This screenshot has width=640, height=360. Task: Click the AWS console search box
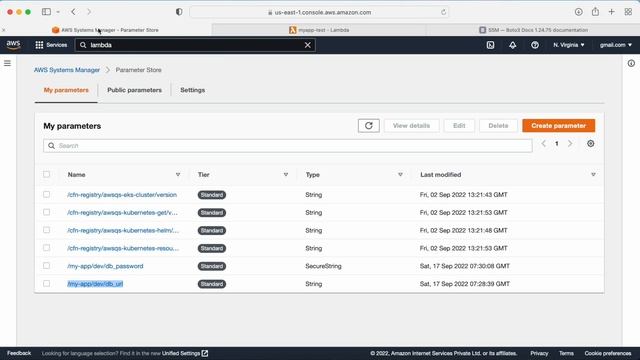coord(195,45)
